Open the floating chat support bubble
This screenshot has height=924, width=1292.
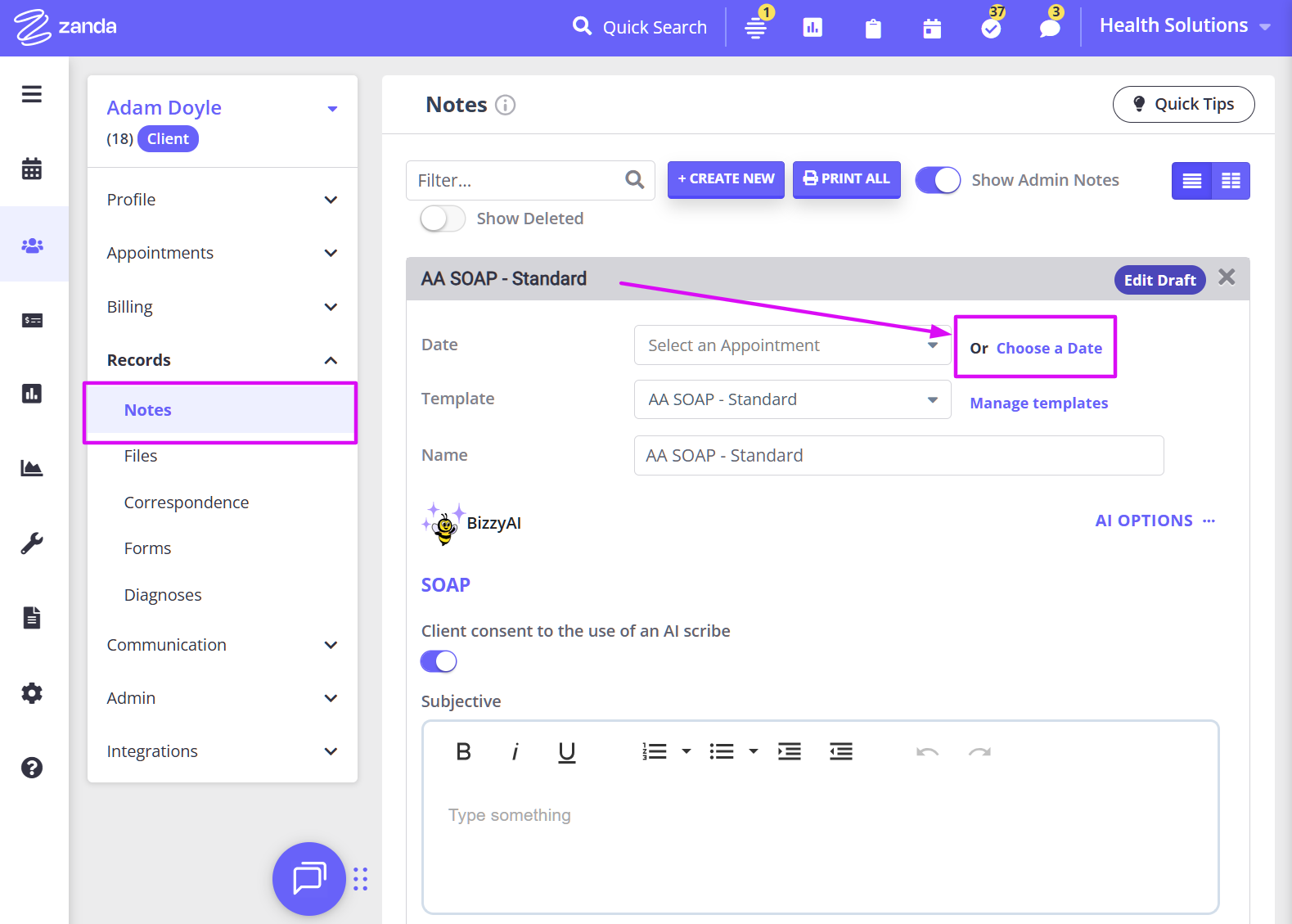(309, 878)
